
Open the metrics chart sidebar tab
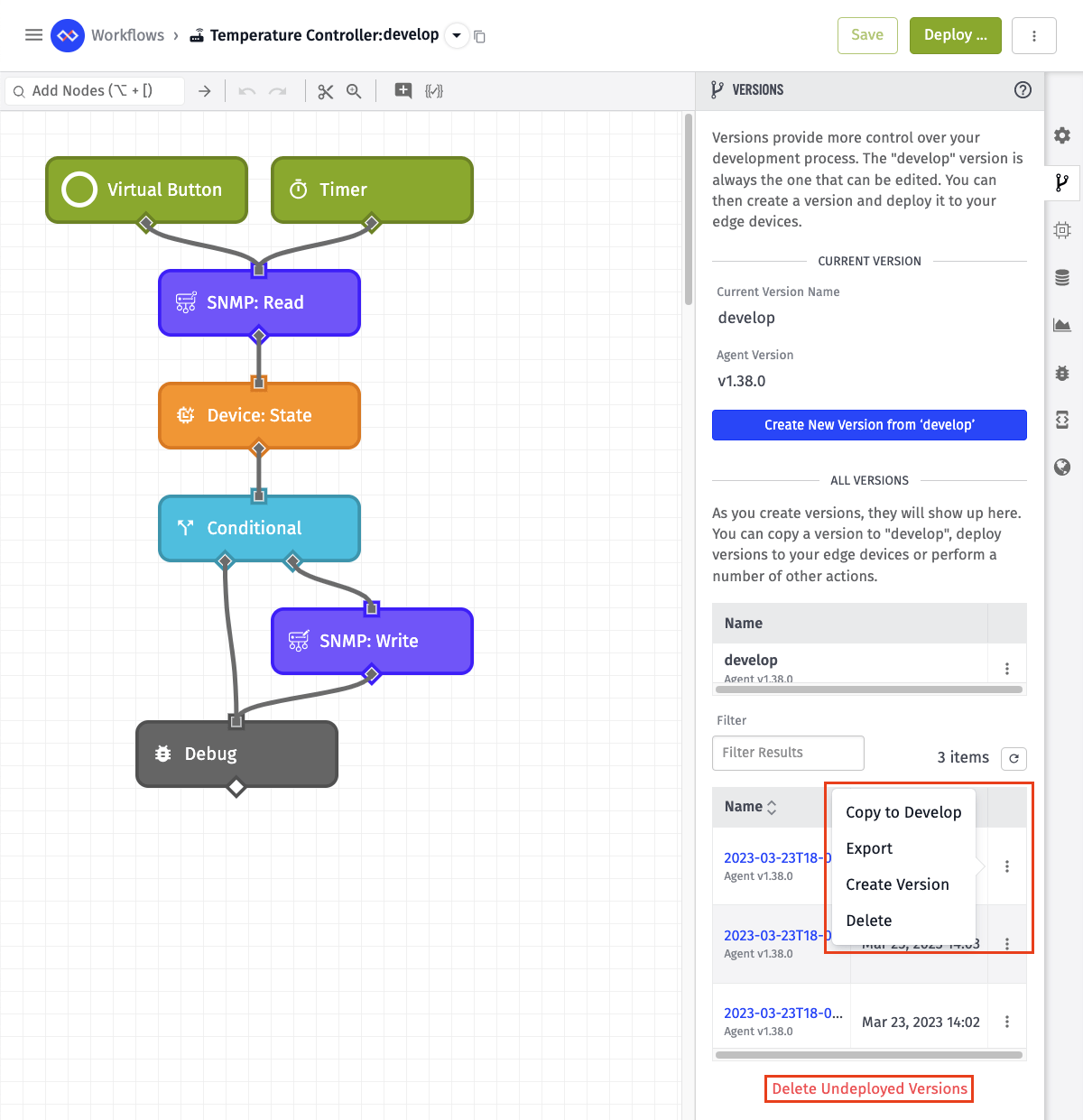point(1062,325)
